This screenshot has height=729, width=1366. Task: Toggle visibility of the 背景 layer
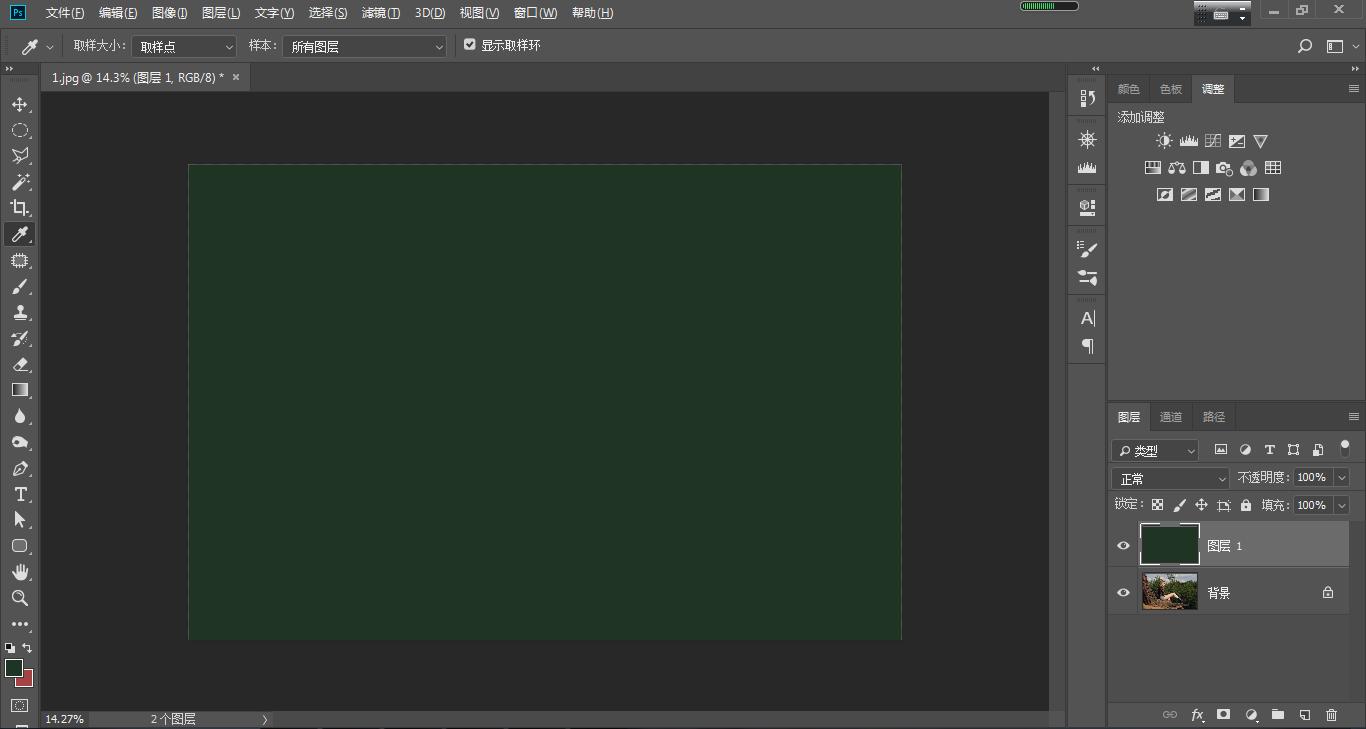[x=1123, y=593]
